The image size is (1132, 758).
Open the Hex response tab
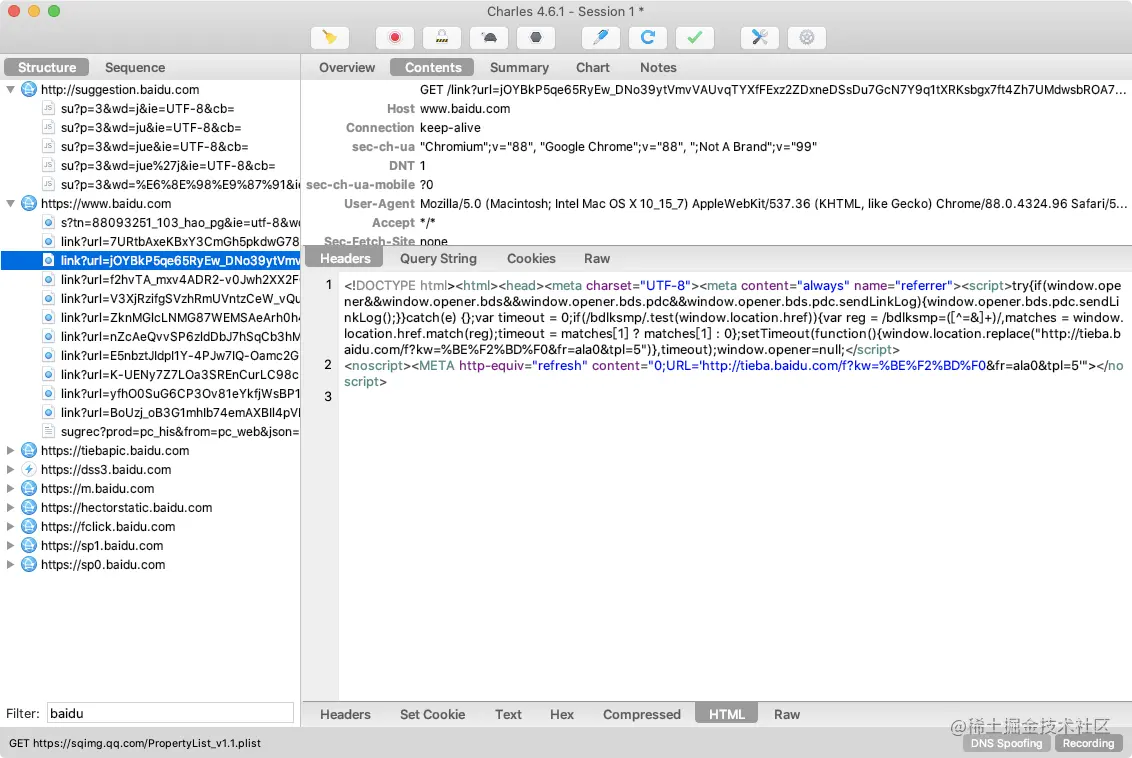click(562, 714)
